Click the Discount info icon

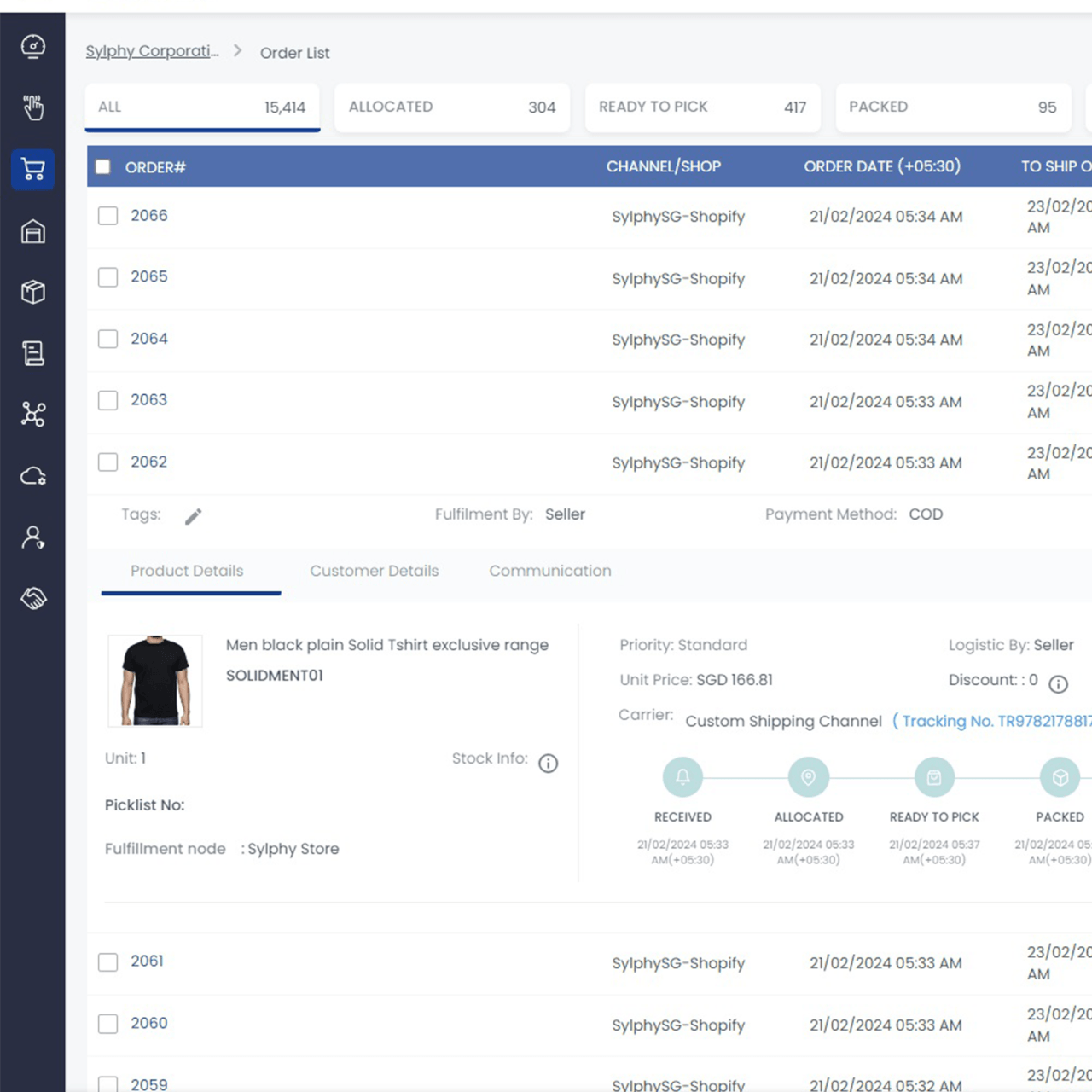tap(1058, 684)
